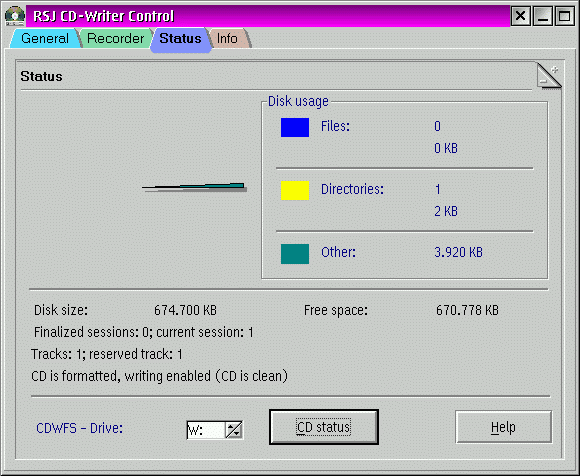580x476 pixels.
Task: Click the blue Files color swatch
Action: click(x=295, y=128)
